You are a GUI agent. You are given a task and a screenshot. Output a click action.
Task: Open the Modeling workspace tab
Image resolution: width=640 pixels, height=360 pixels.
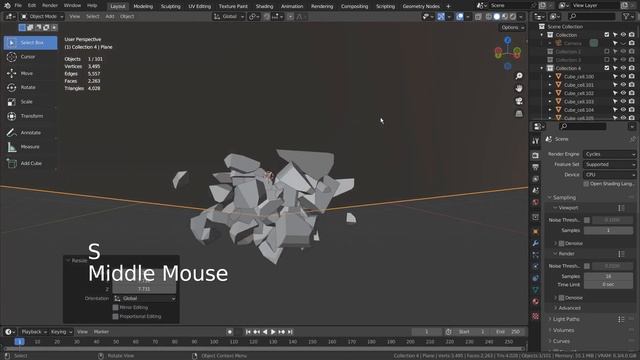tap(143, 6)
